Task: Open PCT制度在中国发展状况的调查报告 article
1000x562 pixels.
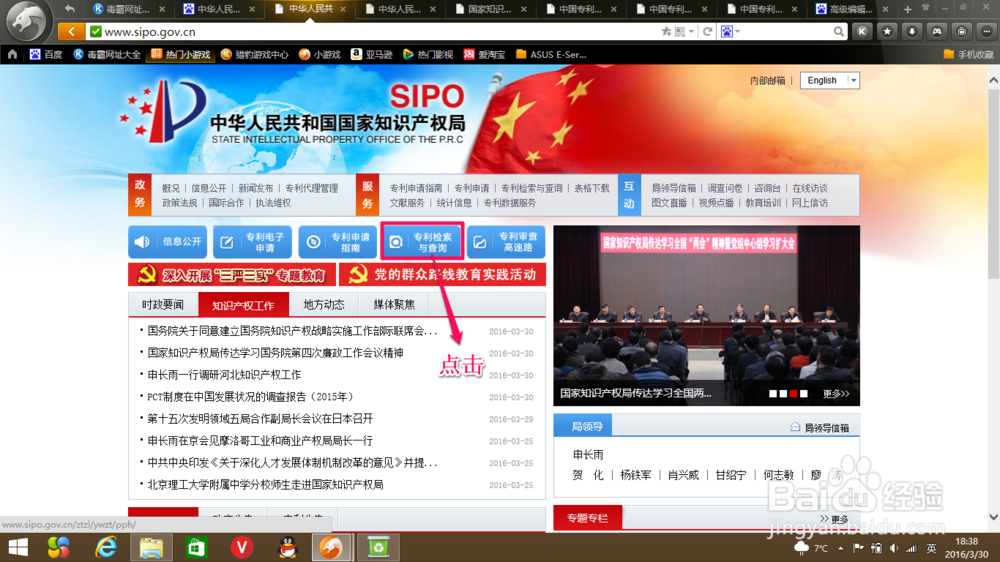Action: click(x=250, y=397)
